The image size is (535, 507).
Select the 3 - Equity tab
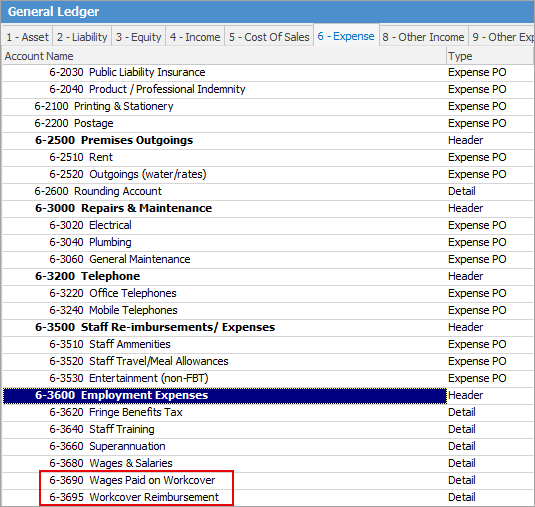138,37
